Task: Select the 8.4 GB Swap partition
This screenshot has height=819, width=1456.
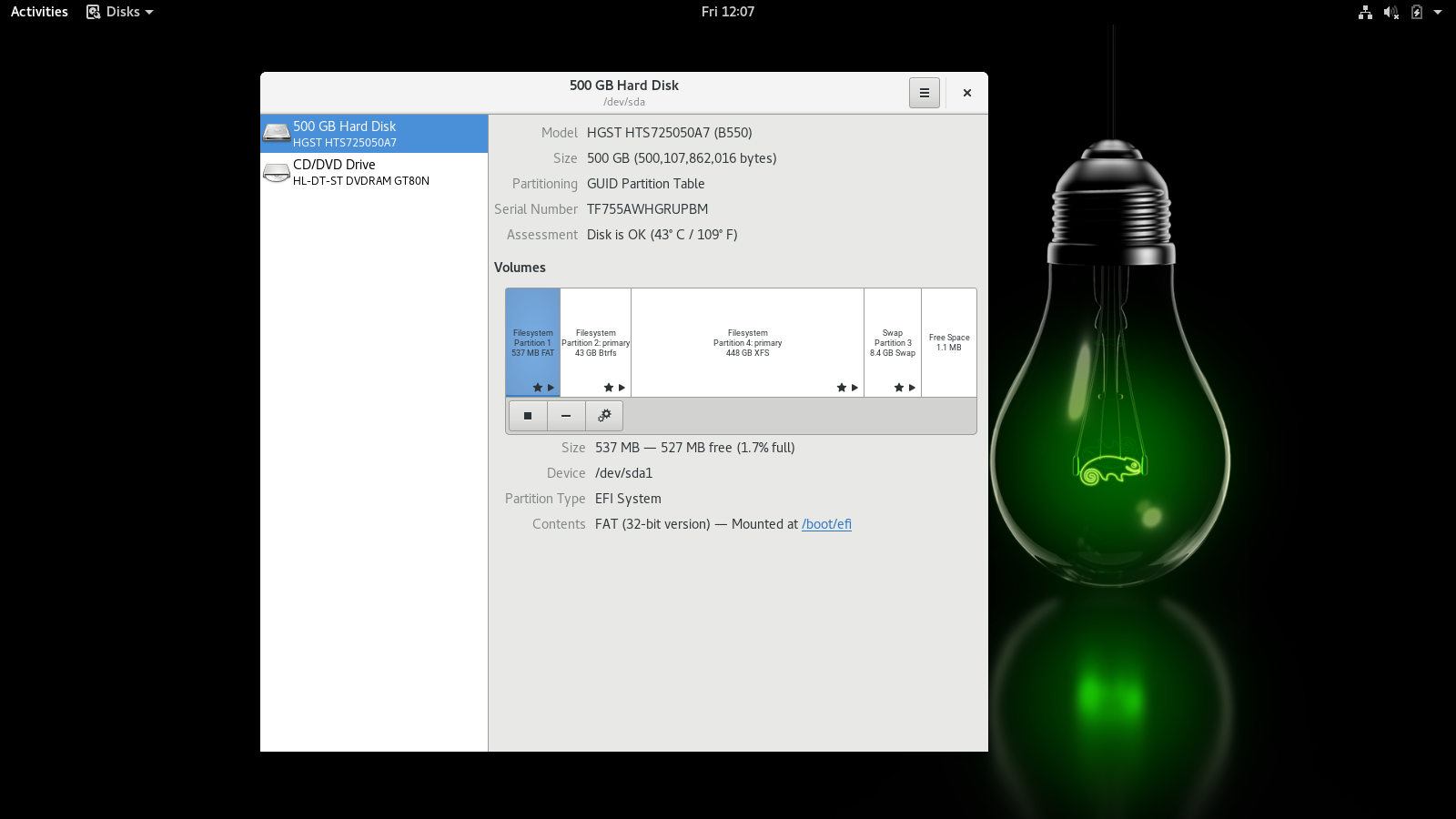Action: [x=892, y=342]
